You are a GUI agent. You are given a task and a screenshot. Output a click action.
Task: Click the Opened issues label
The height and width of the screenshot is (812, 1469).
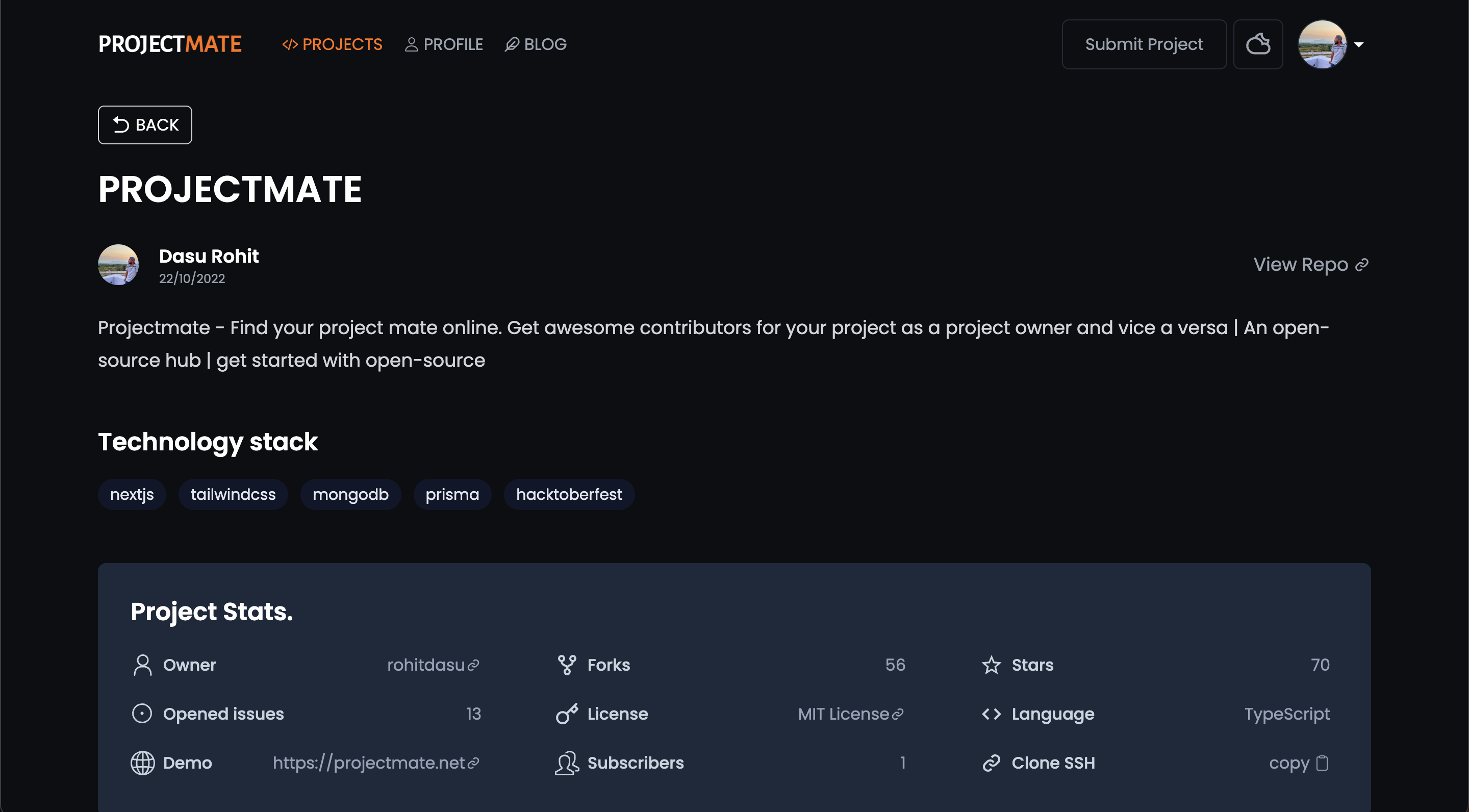pos(223,714)
